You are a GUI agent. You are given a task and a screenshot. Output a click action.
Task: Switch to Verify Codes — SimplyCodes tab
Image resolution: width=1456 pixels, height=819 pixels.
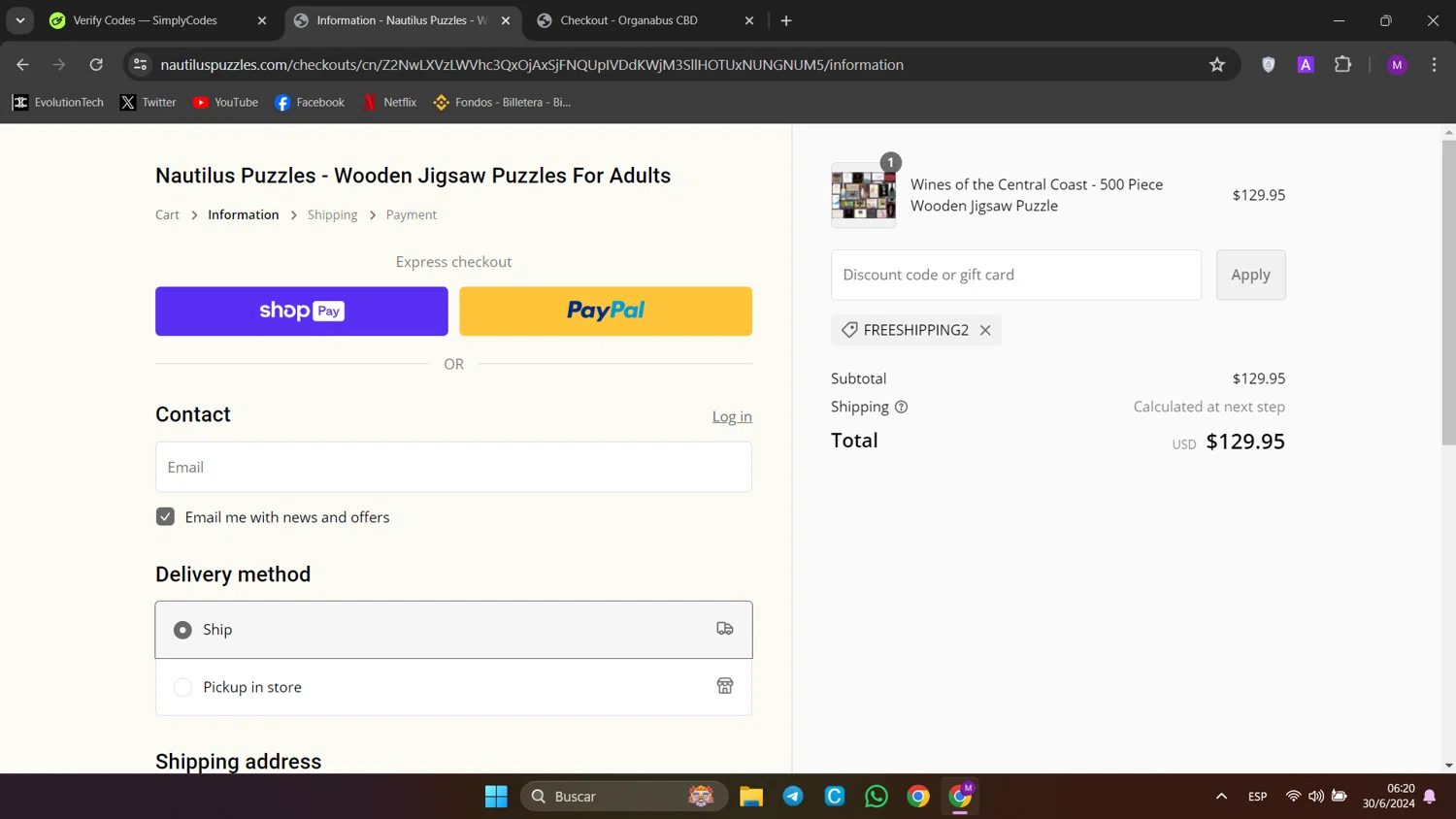pos(146,20)
